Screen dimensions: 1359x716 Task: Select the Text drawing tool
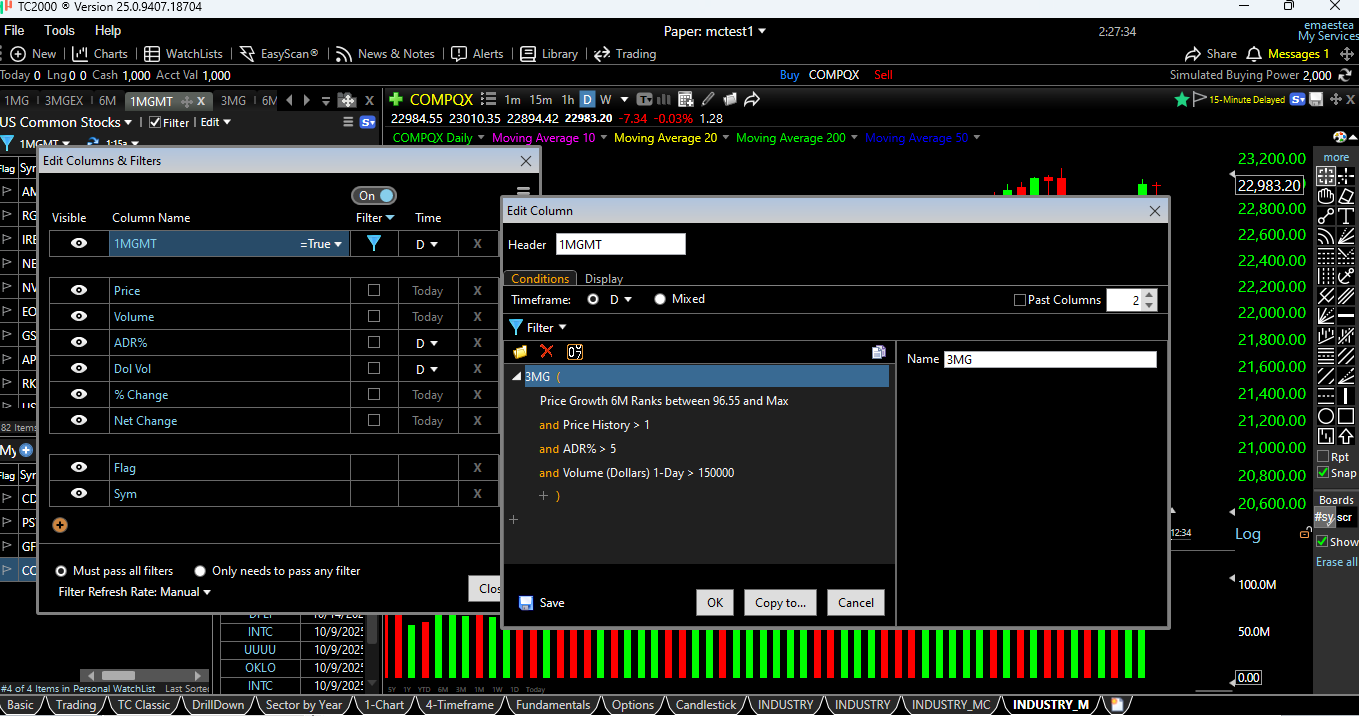[x=1348, y=218]
